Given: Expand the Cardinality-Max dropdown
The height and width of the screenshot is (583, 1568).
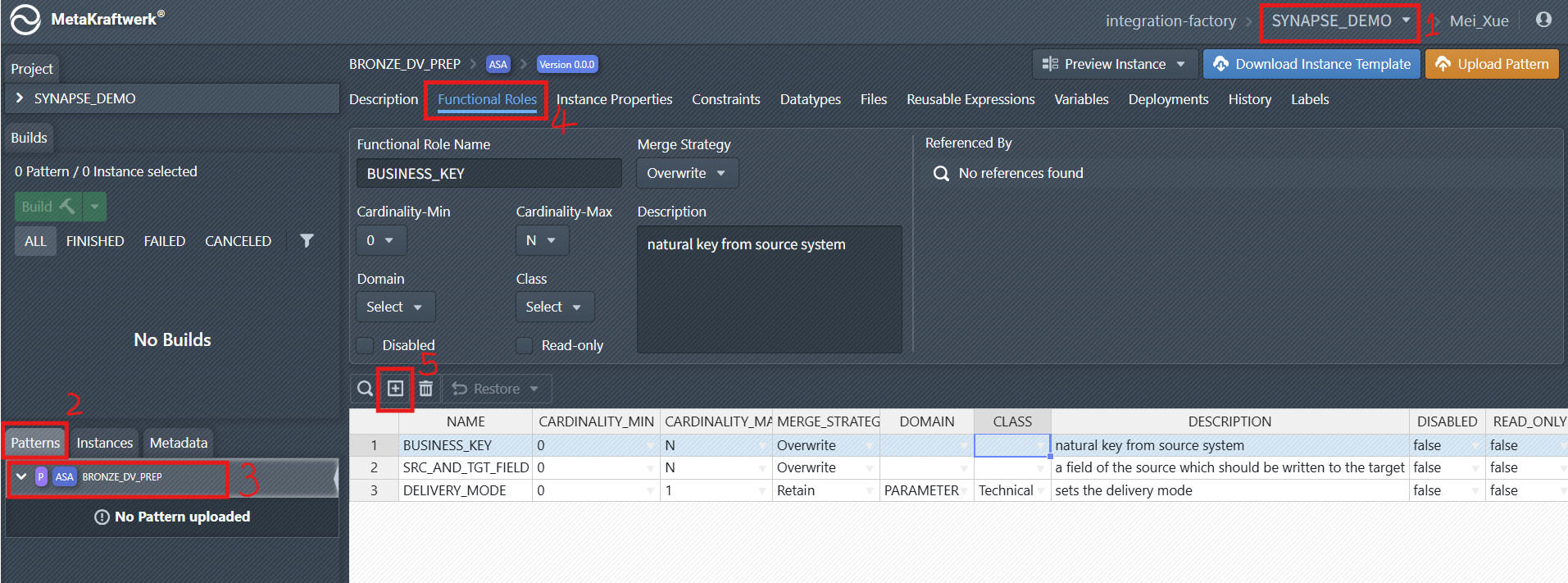Looking at the screenshot, I should [541, 240].
